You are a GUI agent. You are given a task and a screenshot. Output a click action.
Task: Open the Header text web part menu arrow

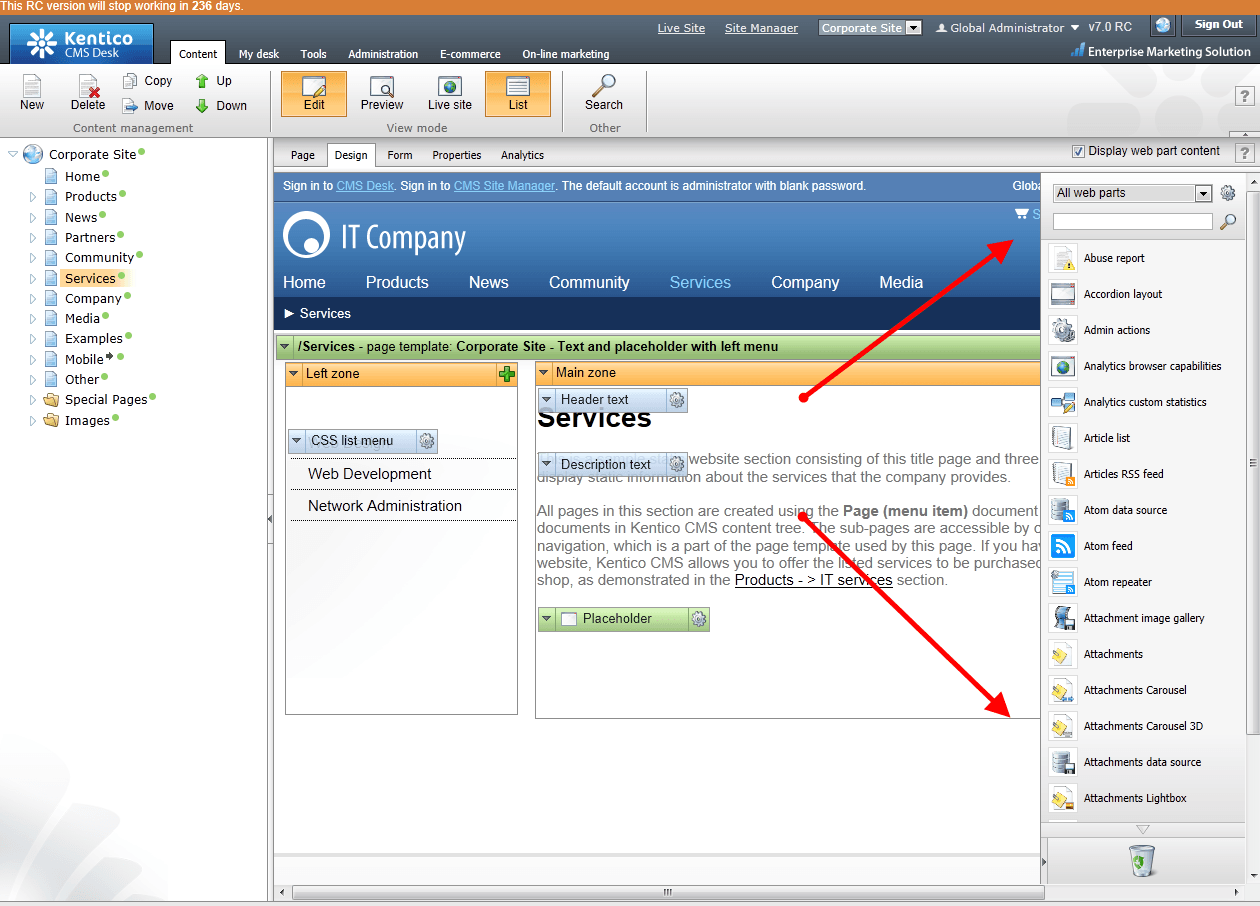547,400
